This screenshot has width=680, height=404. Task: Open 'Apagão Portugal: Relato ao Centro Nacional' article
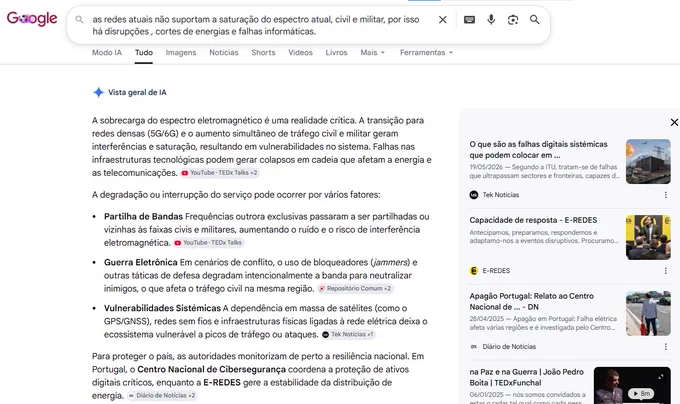point(531,301)
